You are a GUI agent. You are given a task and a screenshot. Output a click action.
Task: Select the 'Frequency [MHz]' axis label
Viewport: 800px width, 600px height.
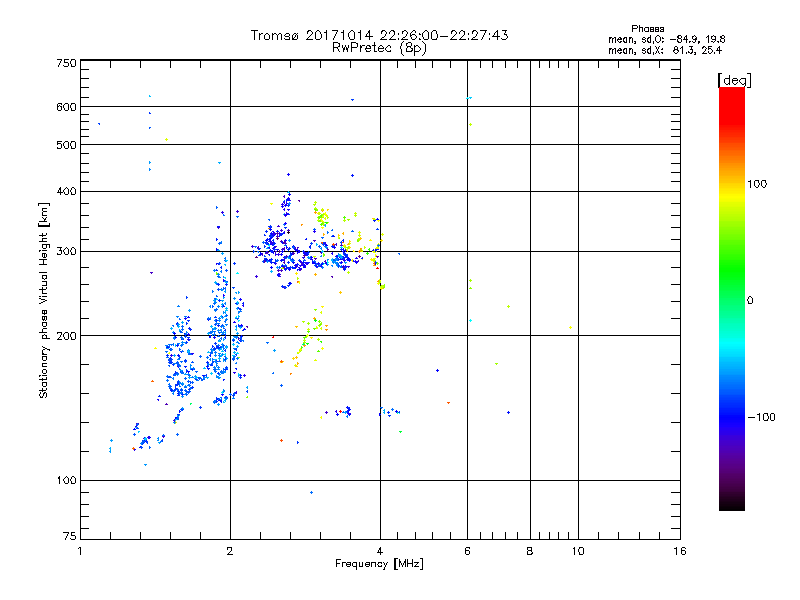tap(379, 564)
